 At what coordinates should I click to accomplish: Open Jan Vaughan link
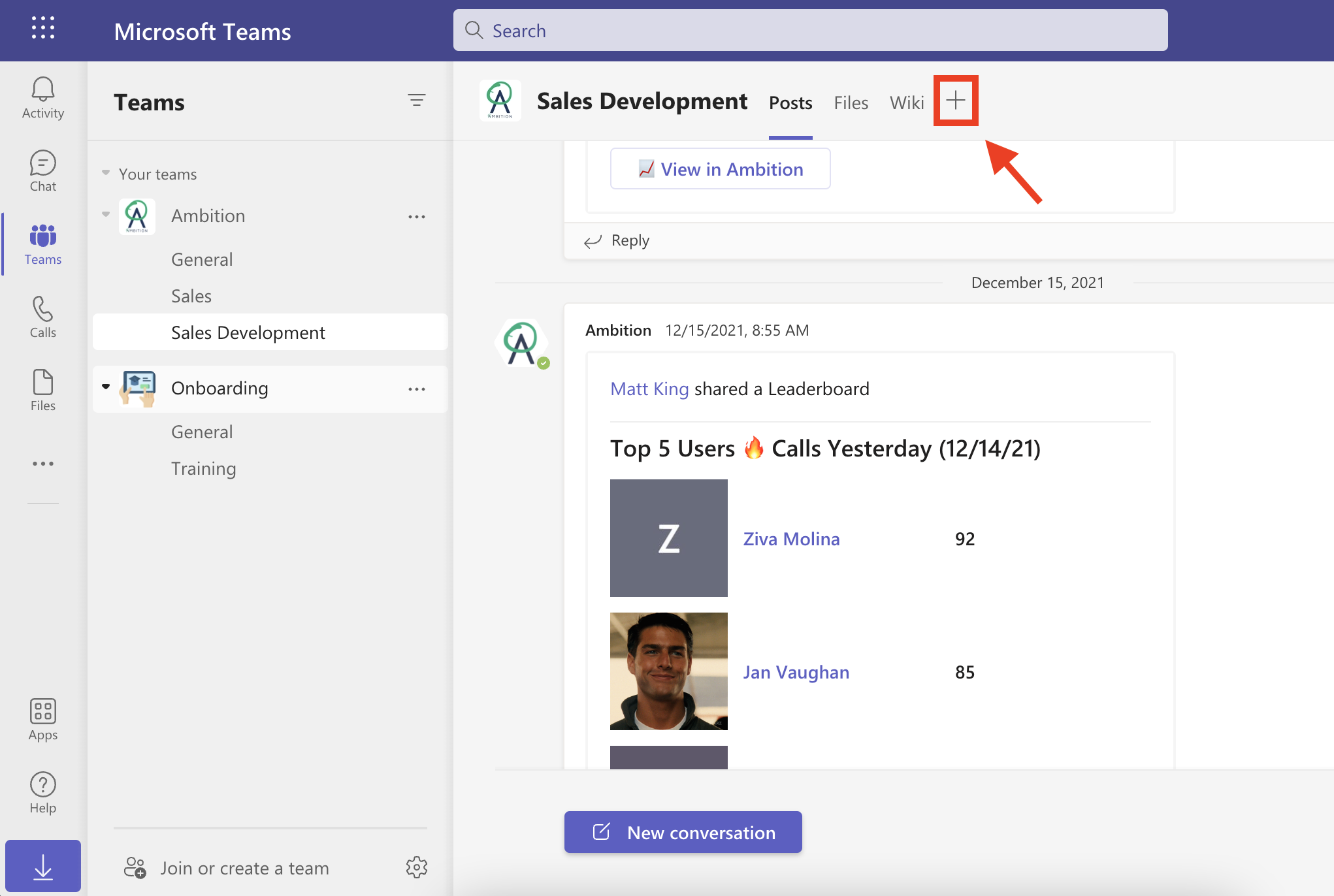tap(796, 672)
